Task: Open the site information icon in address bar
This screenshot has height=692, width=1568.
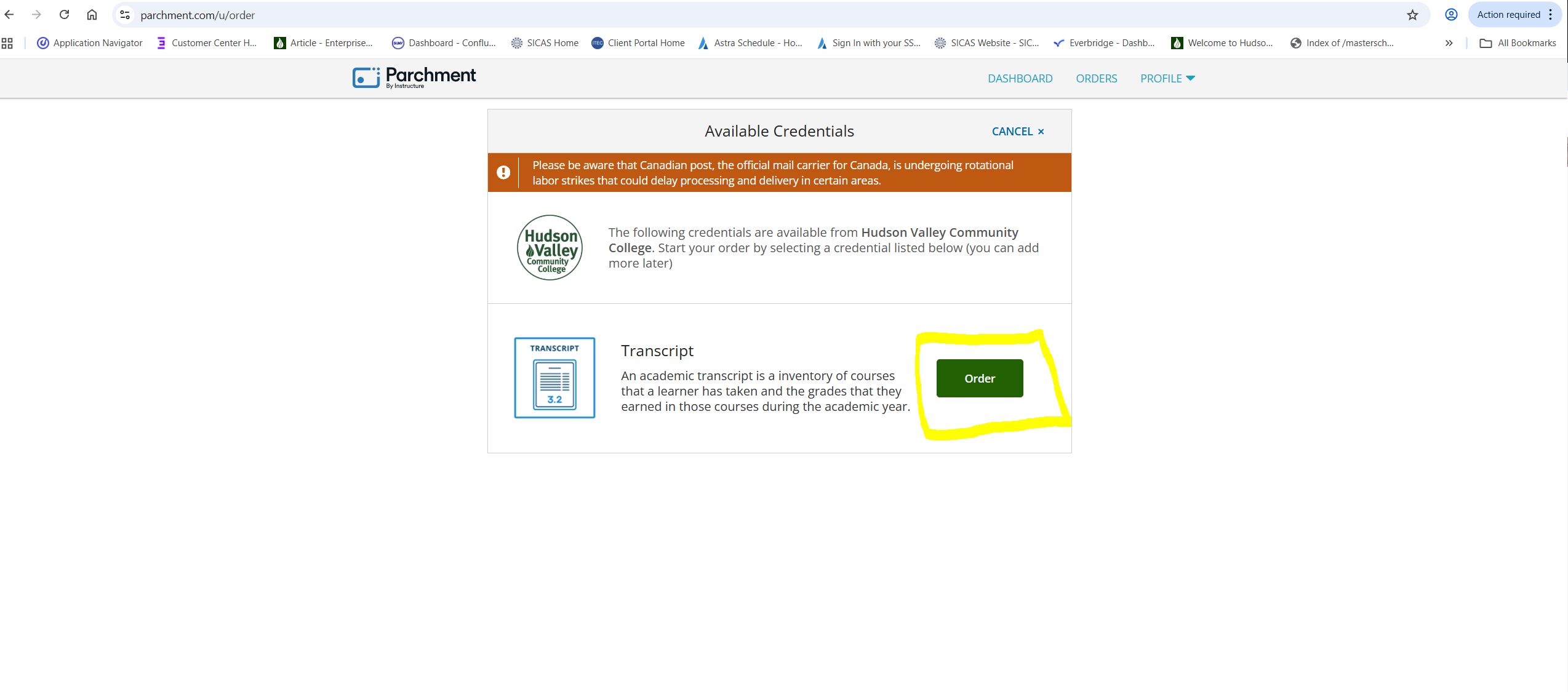Action: pos(125,15)
